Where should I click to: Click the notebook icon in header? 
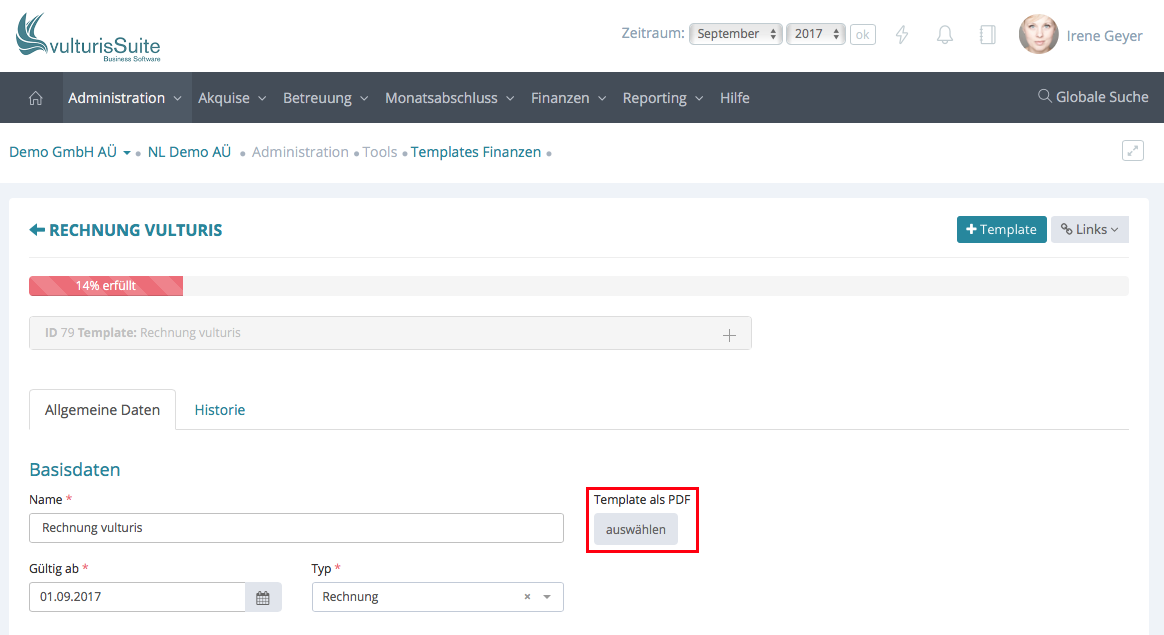pyautogui.click(x=987, y=35)
